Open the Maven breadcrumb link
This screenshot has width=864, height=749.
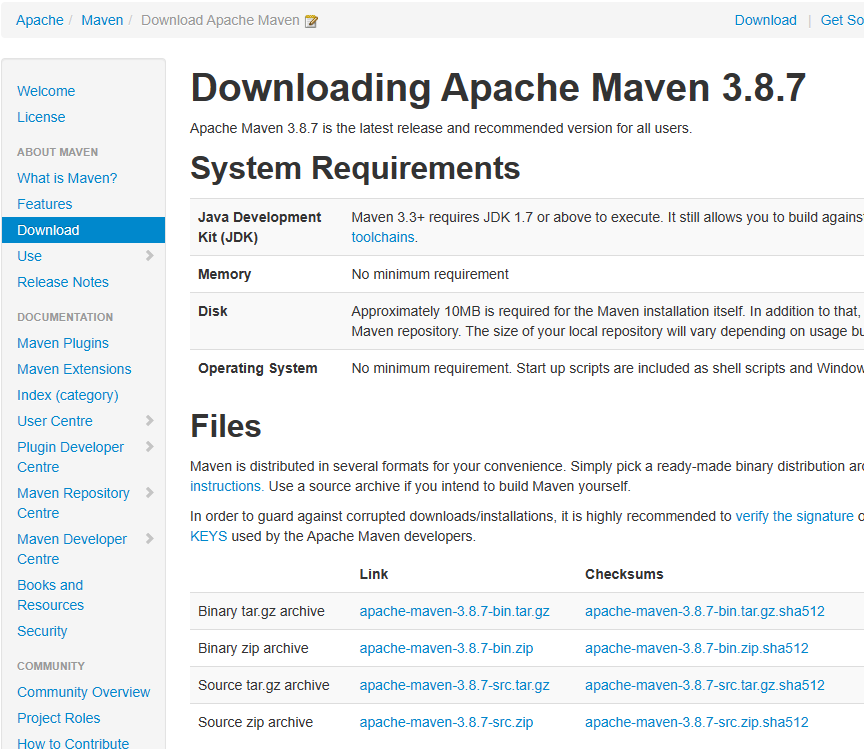click(x=102, y=20)
